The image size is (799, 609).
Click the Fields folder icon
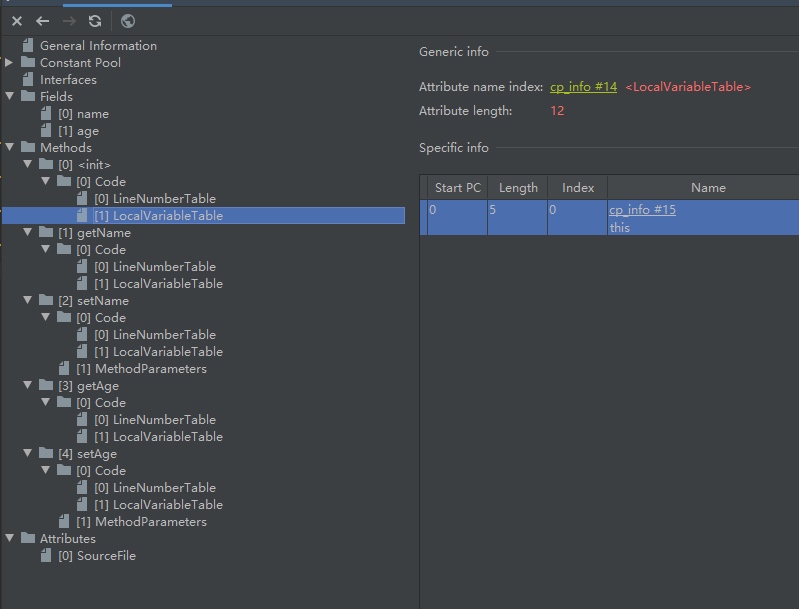click(x=28, y=96)
